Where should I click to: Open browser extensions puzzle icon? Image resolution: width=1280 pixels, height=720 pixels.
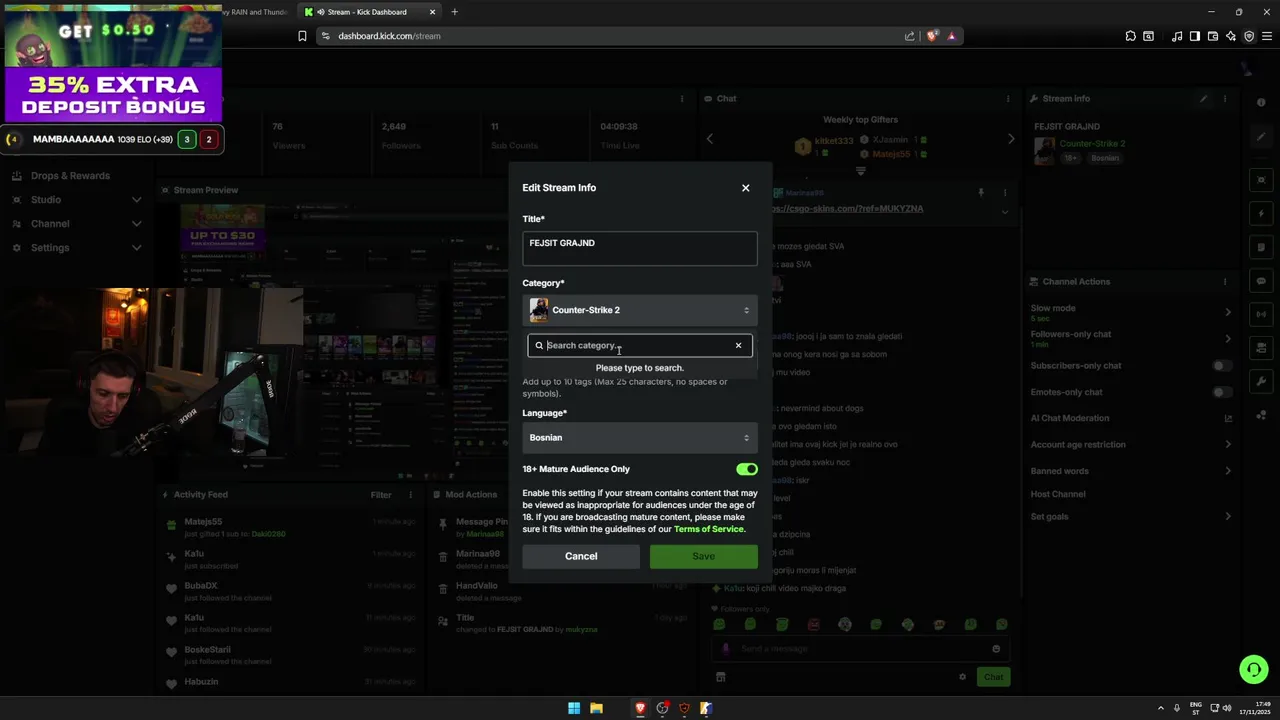pyautogui.click(x=1131, y=36)
